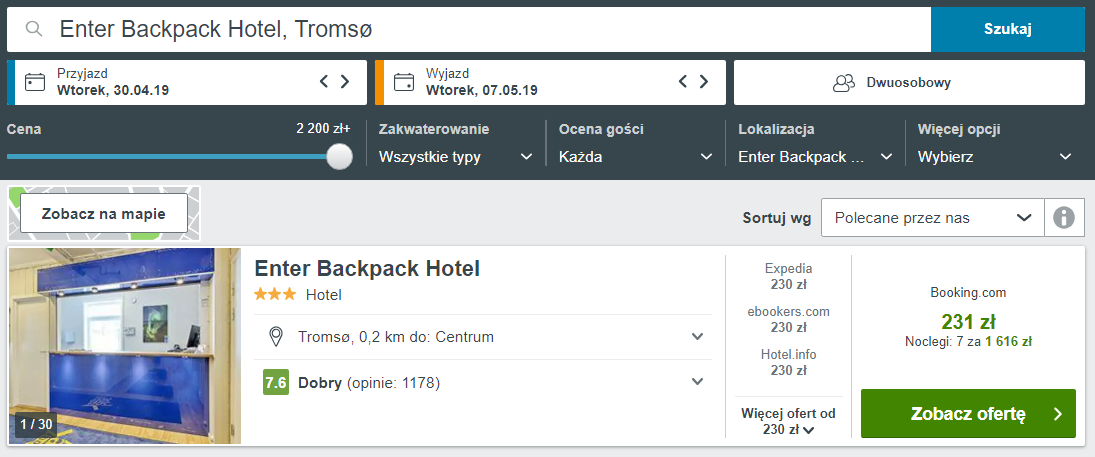Open the Sortuj wg sort dropdown
This screenshot has width=1095, height=457.
coord(931,217)
